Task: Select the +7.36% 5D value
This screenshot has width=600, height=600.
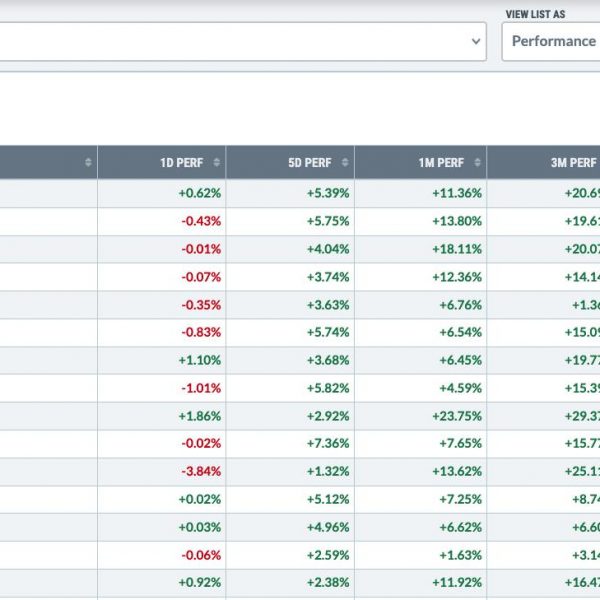Action: click(328, 443)
